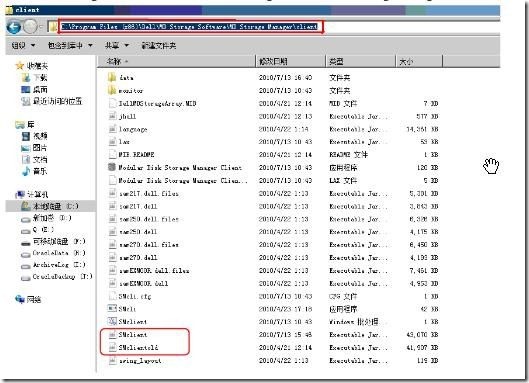Click the greyed Forward arrow button
The height and width of the screenshot is (383, 529).
click(30, 27)
